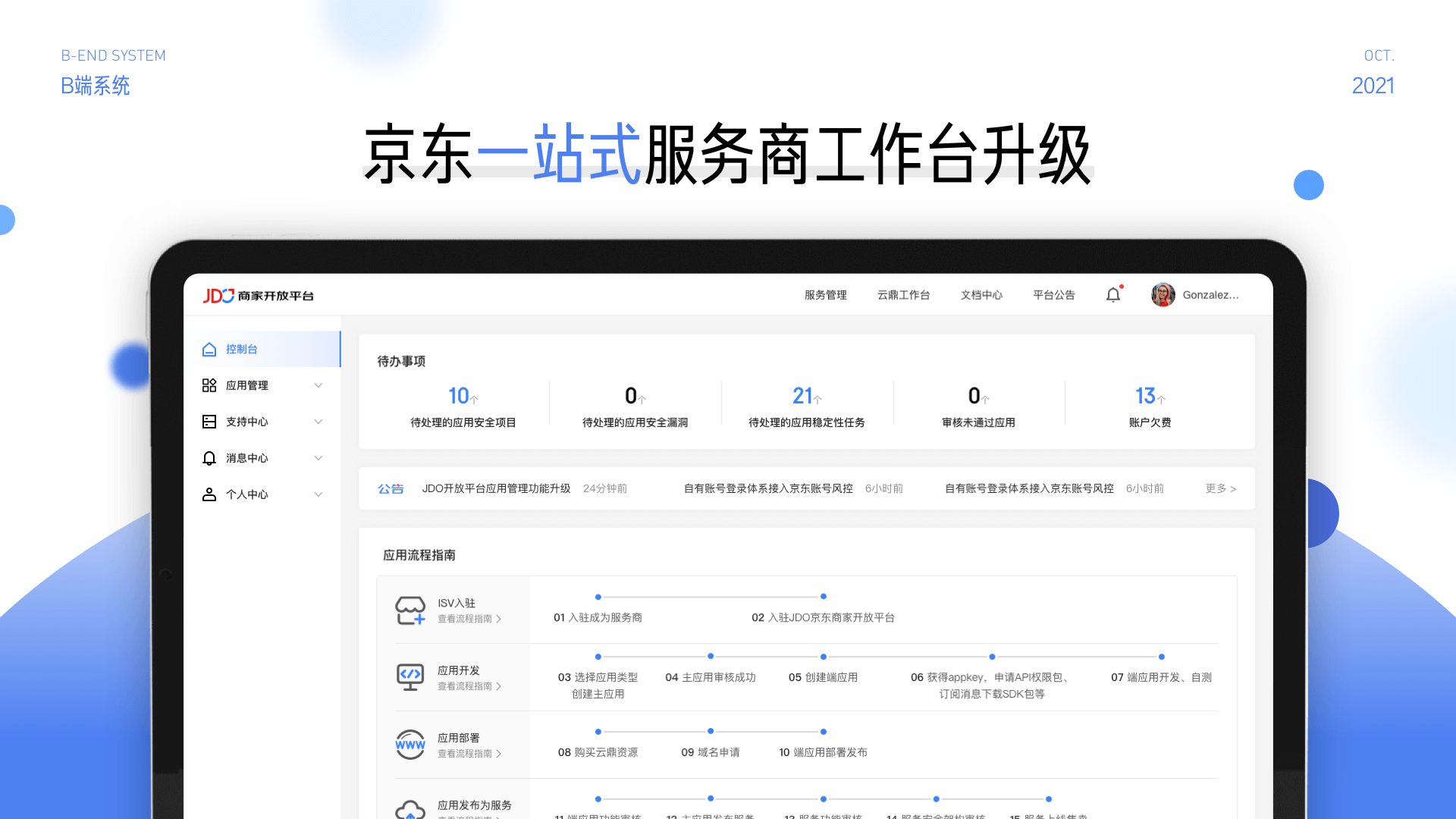
Task: Click the 控制台 home icon
Action: tap(209, 349)
